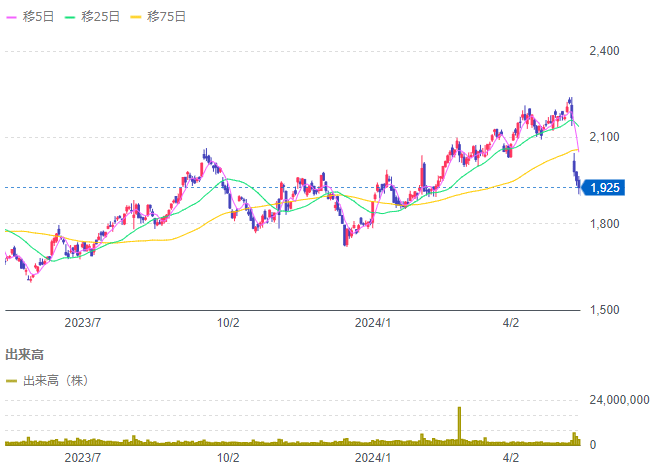Click the tallest volume bar spike
The image size is (657, 472).
(459, 425)
